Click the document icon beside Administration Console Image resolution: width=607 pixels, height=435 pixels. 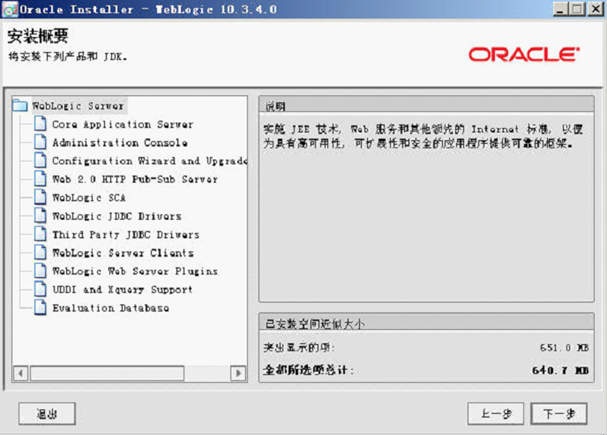click(40, 142)
